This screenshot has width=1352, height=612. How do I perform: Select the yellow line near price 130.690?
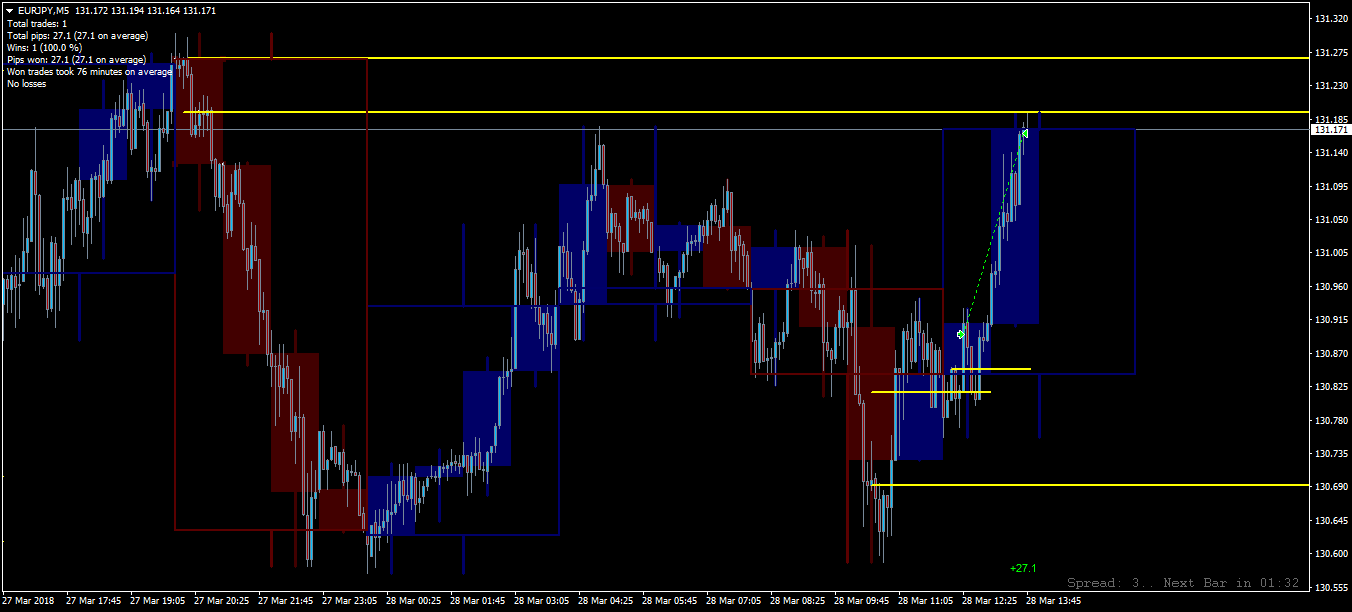1088,485
